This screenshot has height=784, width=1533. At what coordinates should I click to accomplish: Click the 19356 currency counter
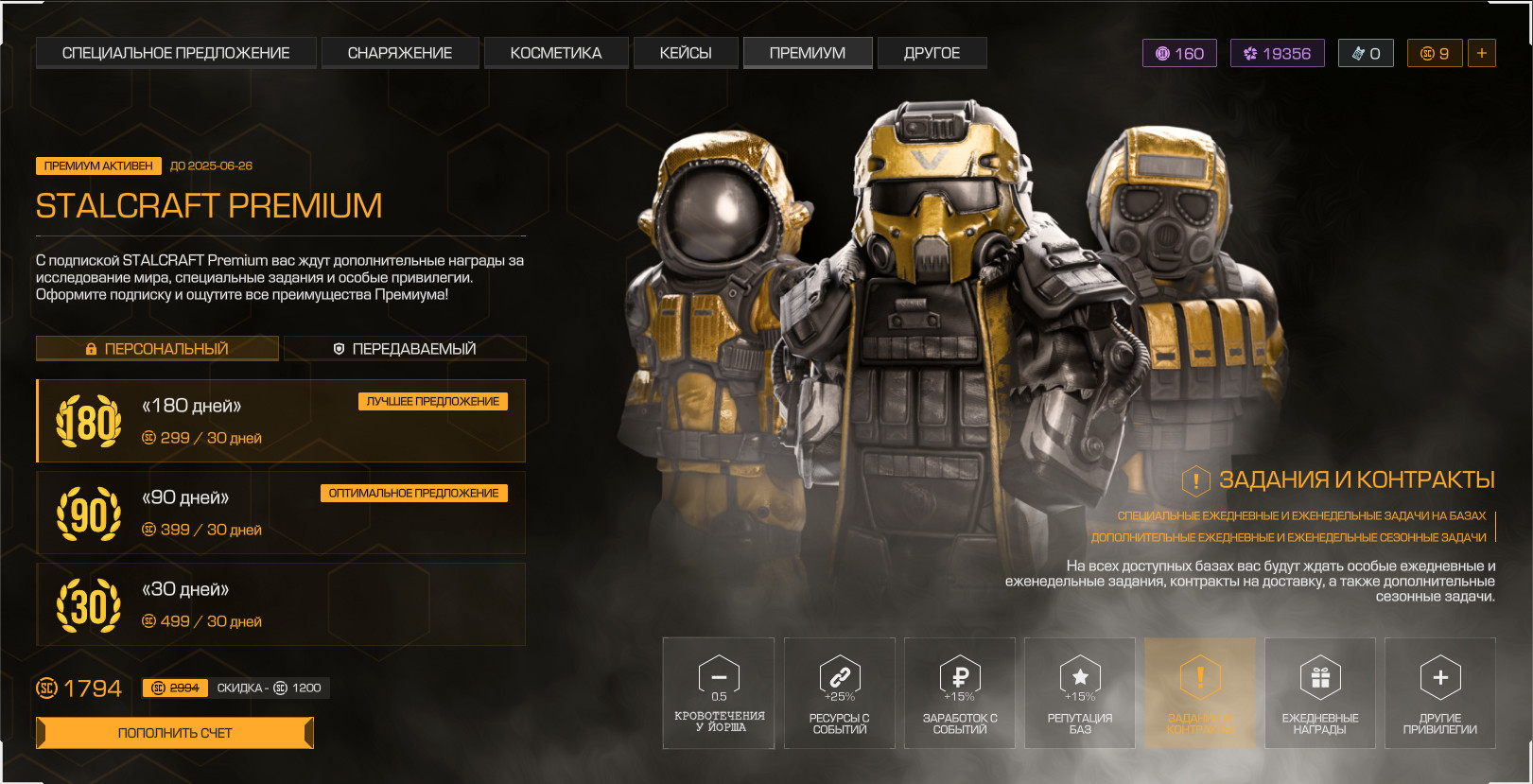1277,54
